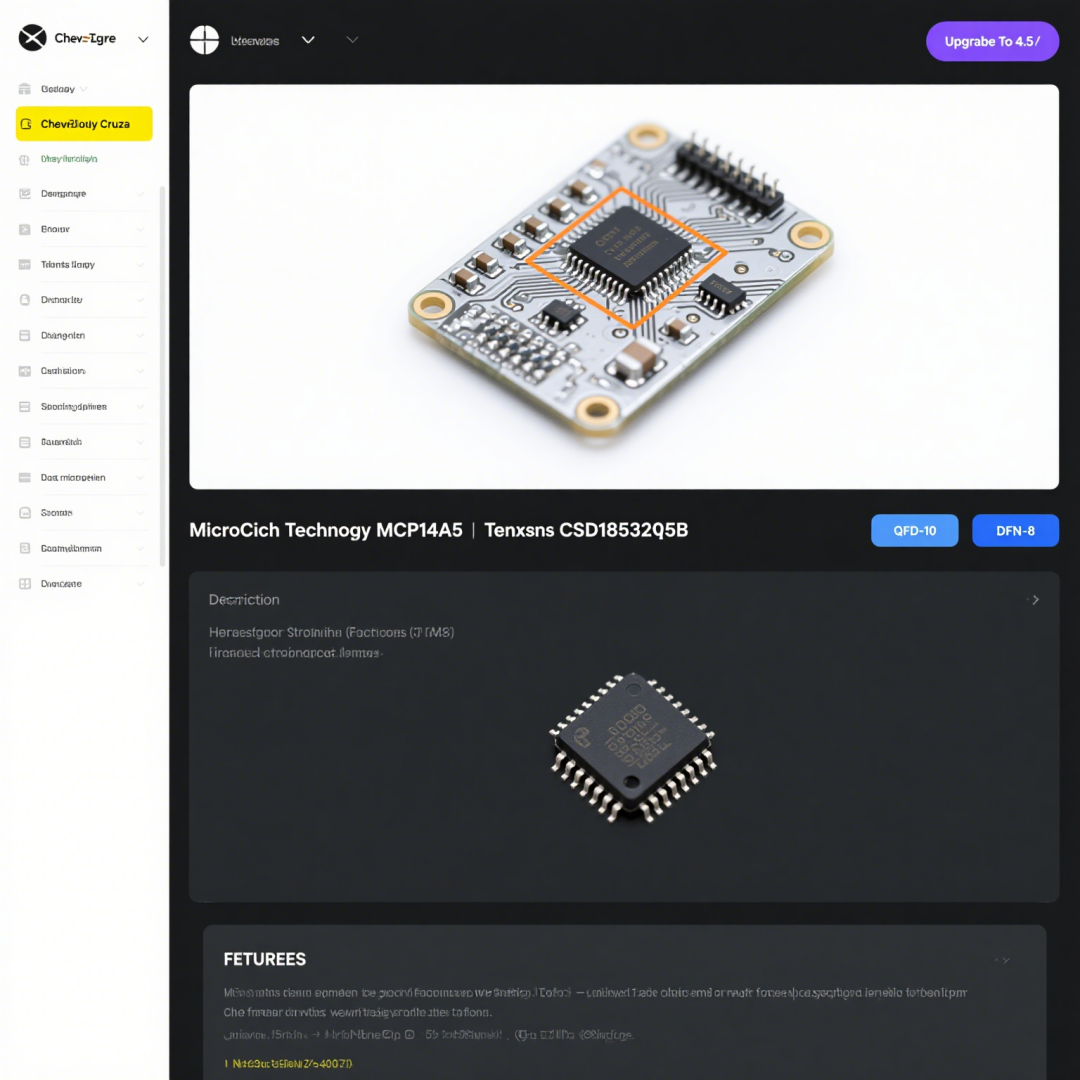Click the sidebar vertical scrollbar
1080x1080 pixels.
(x=163, y=375)
